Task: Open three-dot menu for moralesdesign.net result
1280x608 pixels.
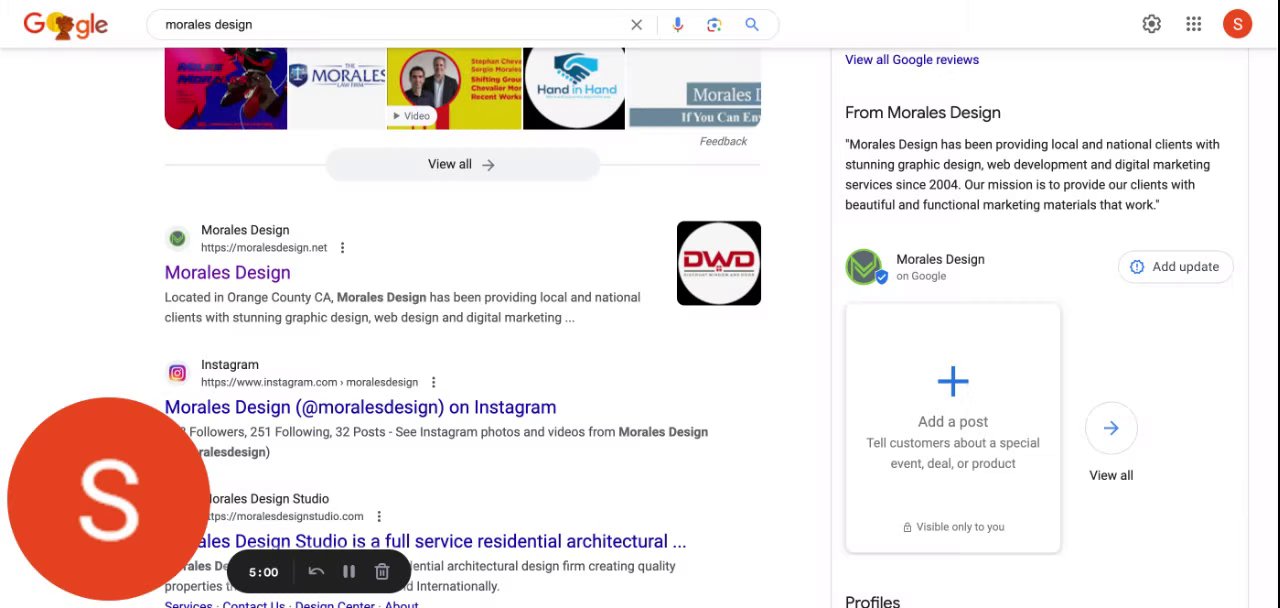Action: point(342,248)
